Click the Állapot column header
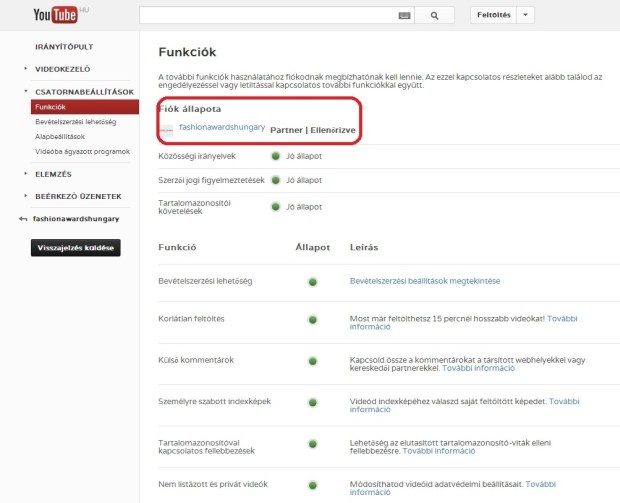This screenshot has width=620, height=503. tap(312, 247)
